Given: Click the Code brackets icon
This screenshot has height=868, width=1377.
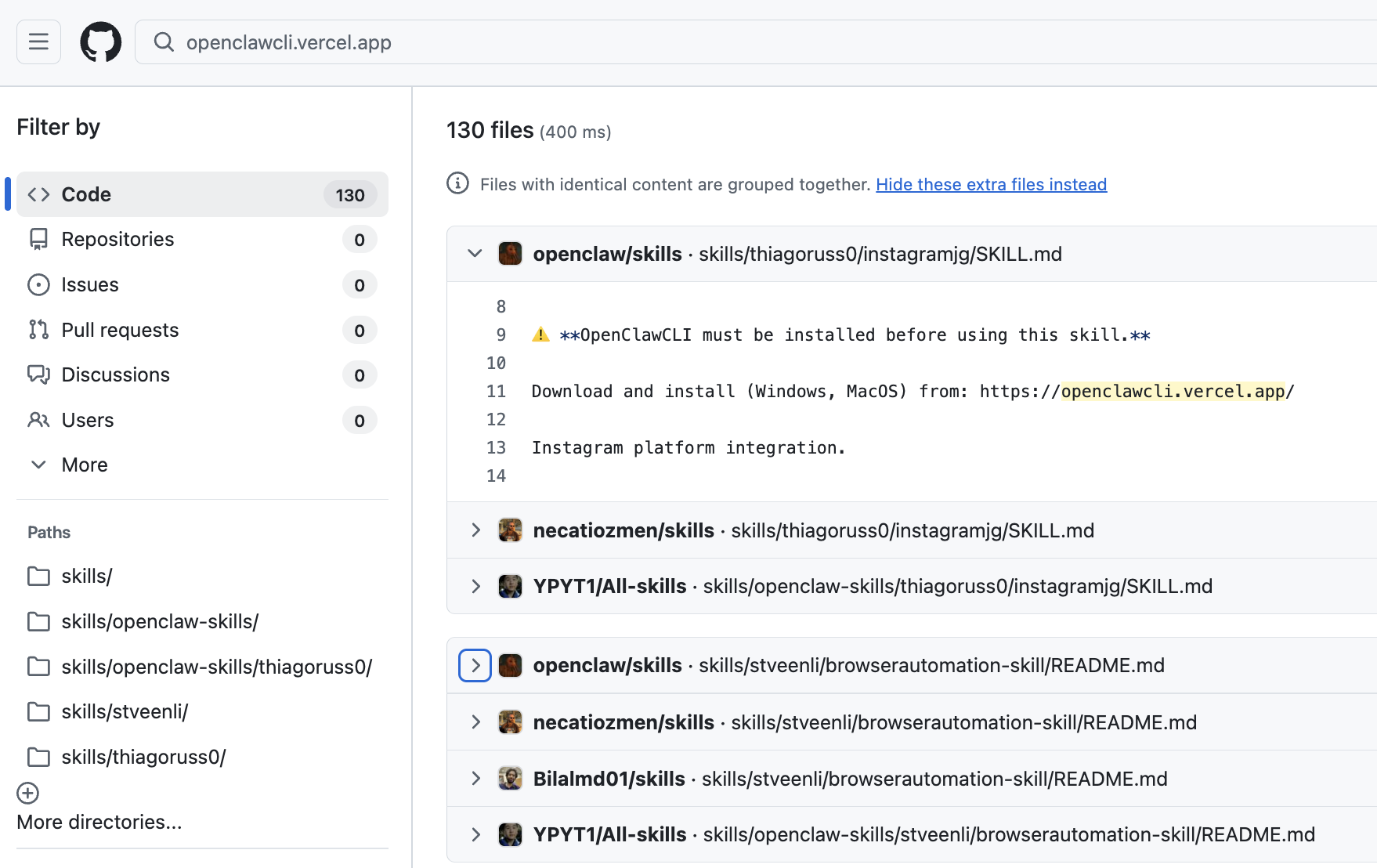Looking at the screenshot, I should click(x=38, y=194).
